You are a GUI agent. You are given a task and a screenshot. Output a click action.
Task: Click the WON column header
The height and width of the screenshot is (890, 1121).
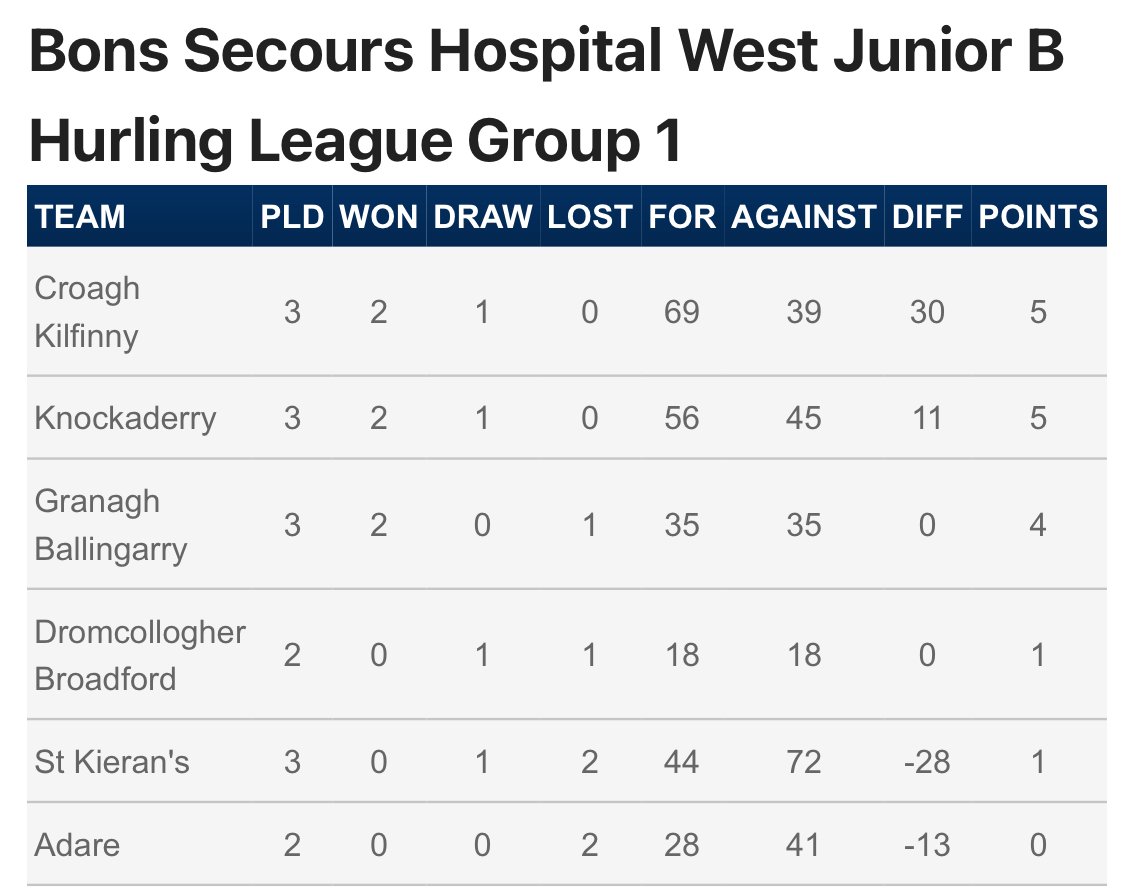[379, 217]
